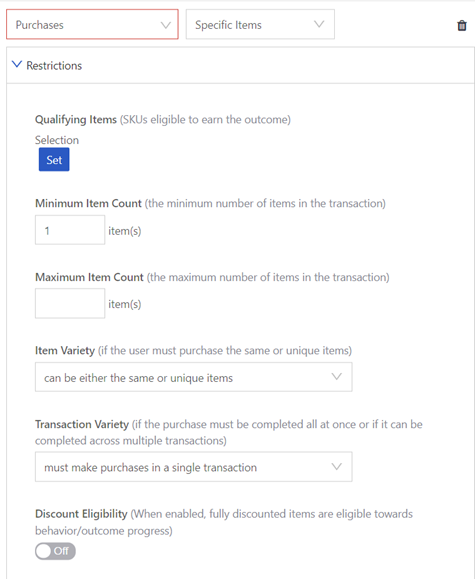Image resolution: width=475 pixels, height=579 pixels.
Task: Click the Discount Eligibility heading text
Action: coord(81,514)
